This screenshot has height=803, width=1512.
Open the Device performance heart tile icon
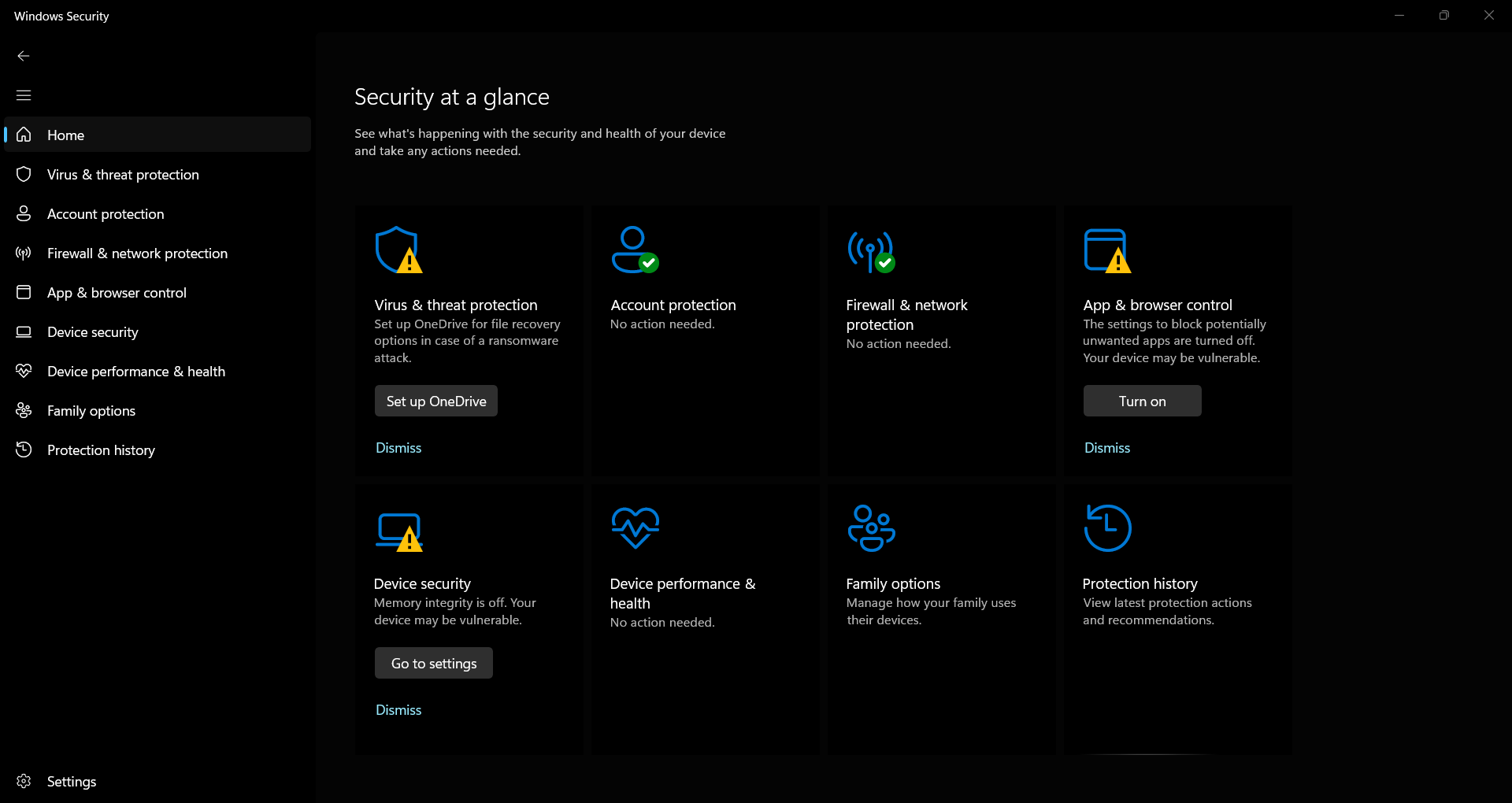[636, 527]
